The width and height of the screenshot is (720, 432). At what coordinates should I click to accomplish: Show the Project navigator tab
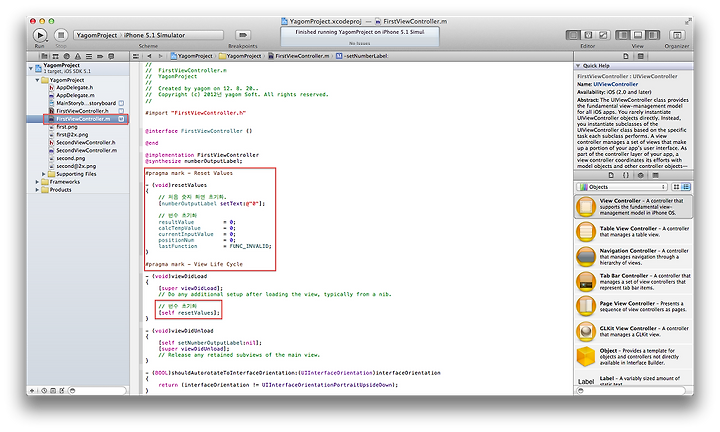click(45, 56)
